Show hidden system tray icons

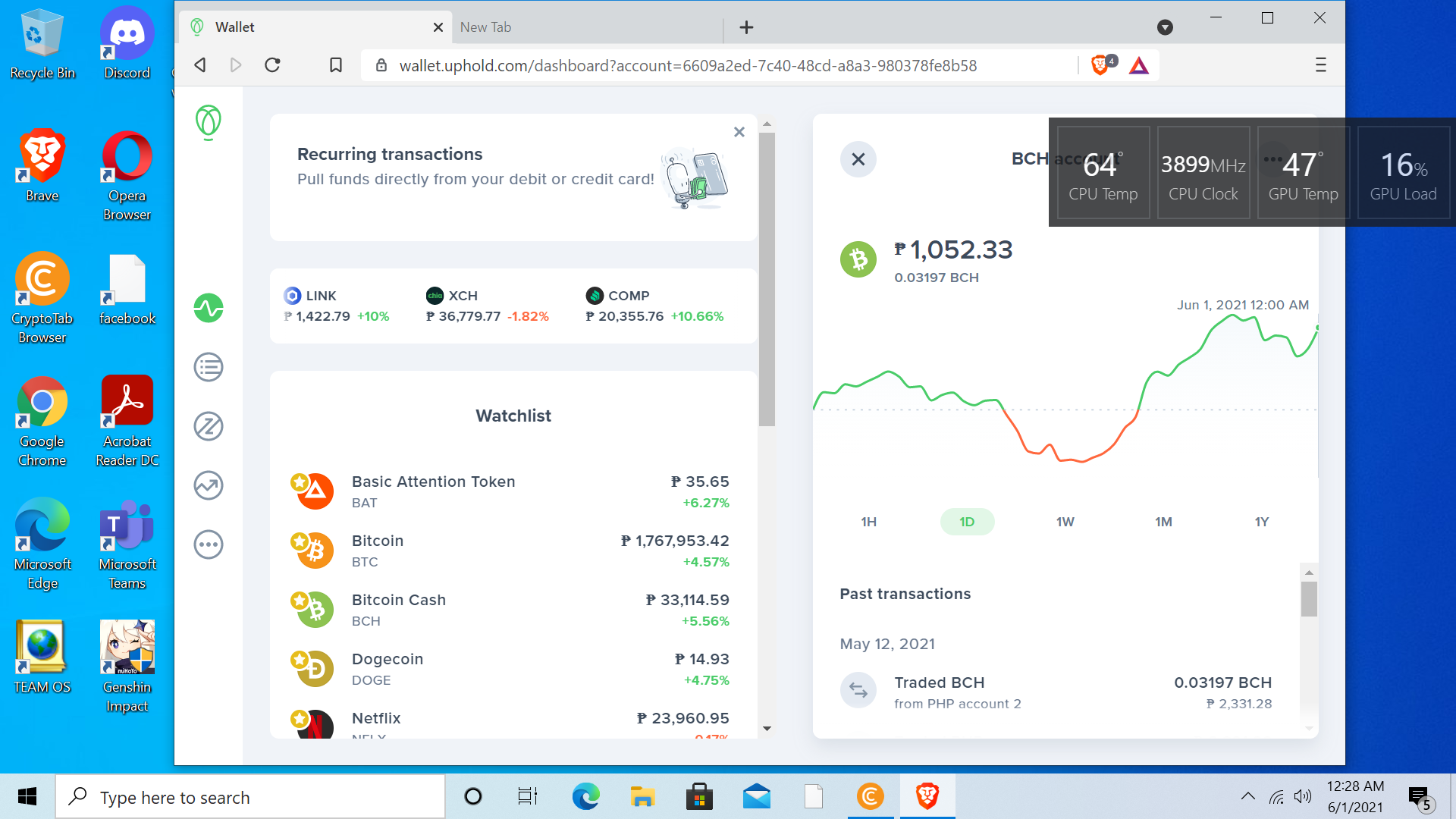(1247, 796)
